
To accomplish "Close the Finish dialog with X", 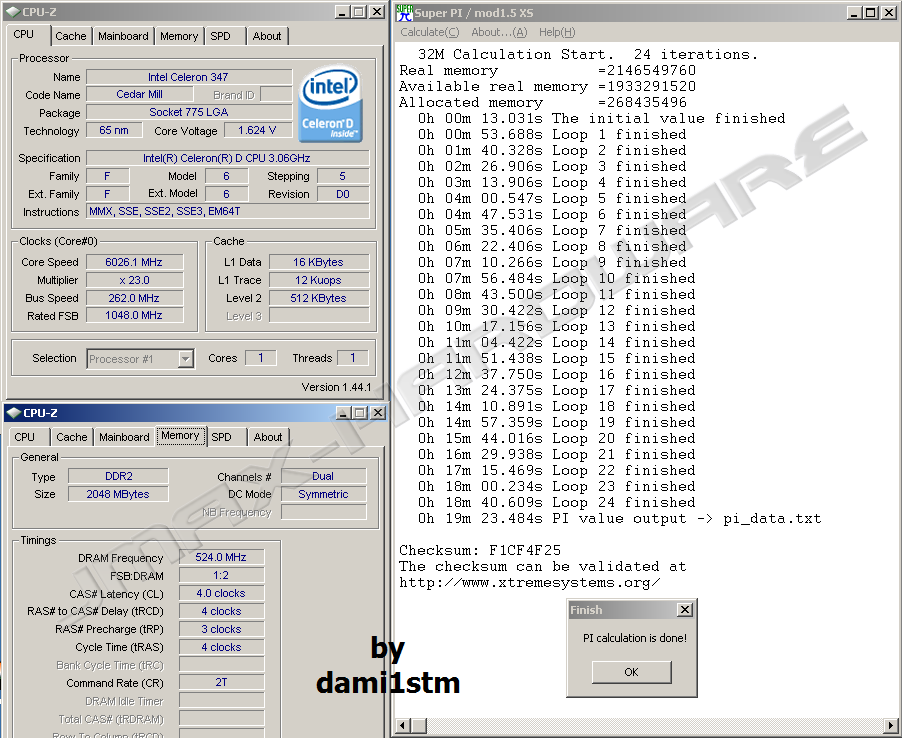I will click(685, 610).
